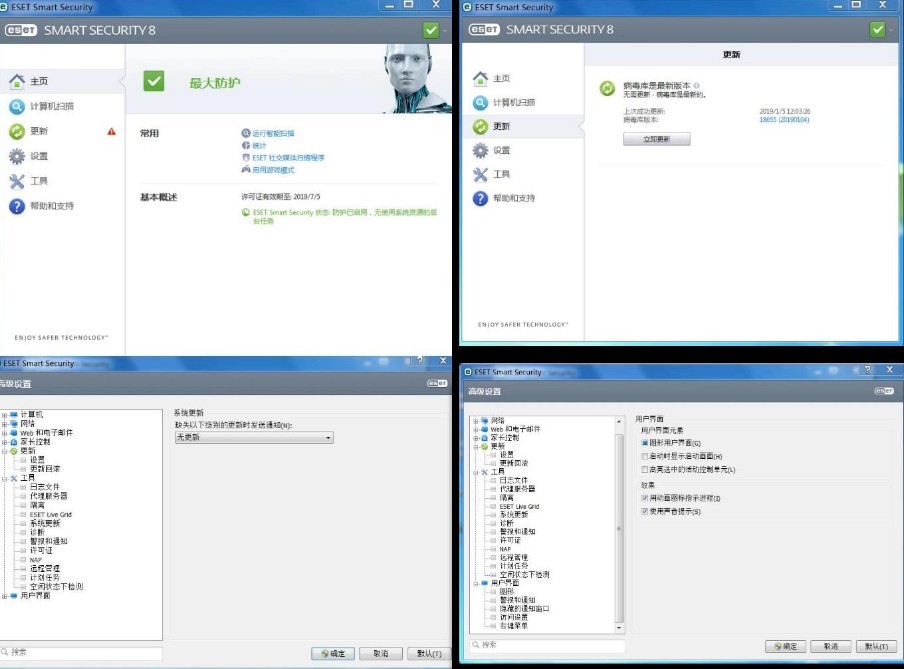Image resolution: width=904 pixels, height=669 pixels.
Task: Click the 立即更新 button
Action: [657, 139]
